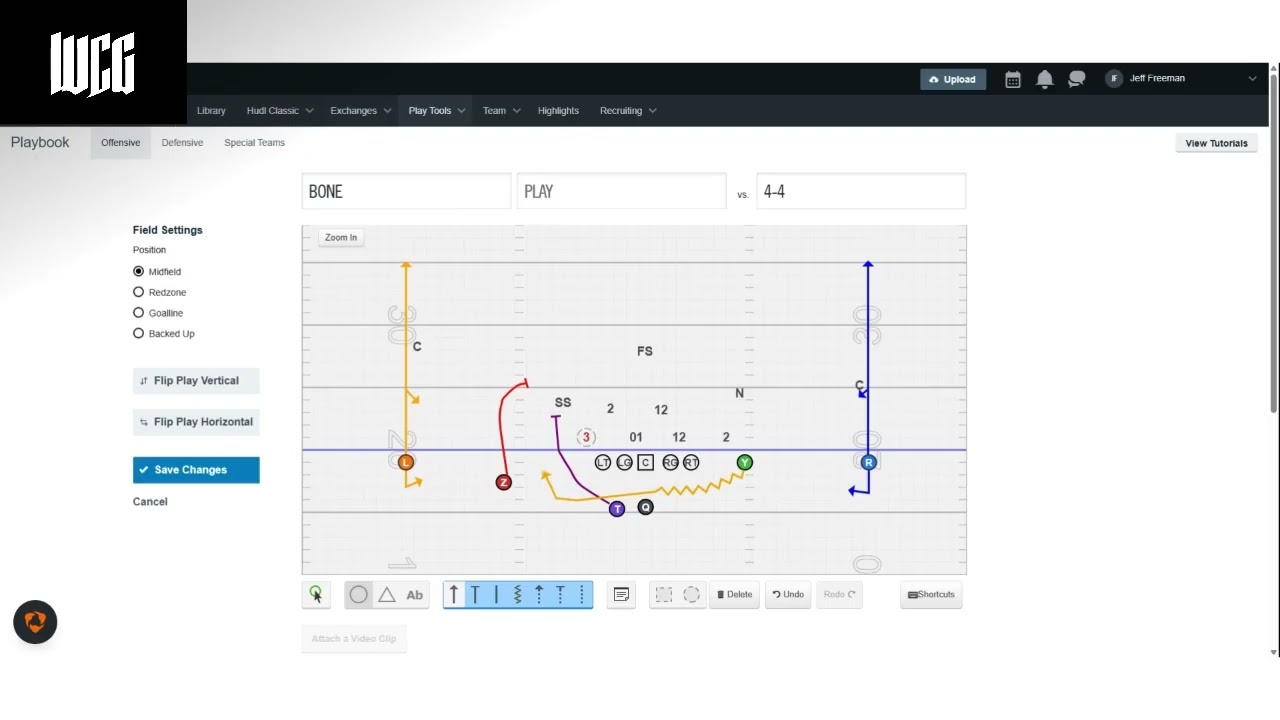Select the circle player shape tool
The image size is (1280, 720).
[x=358, y=595]
